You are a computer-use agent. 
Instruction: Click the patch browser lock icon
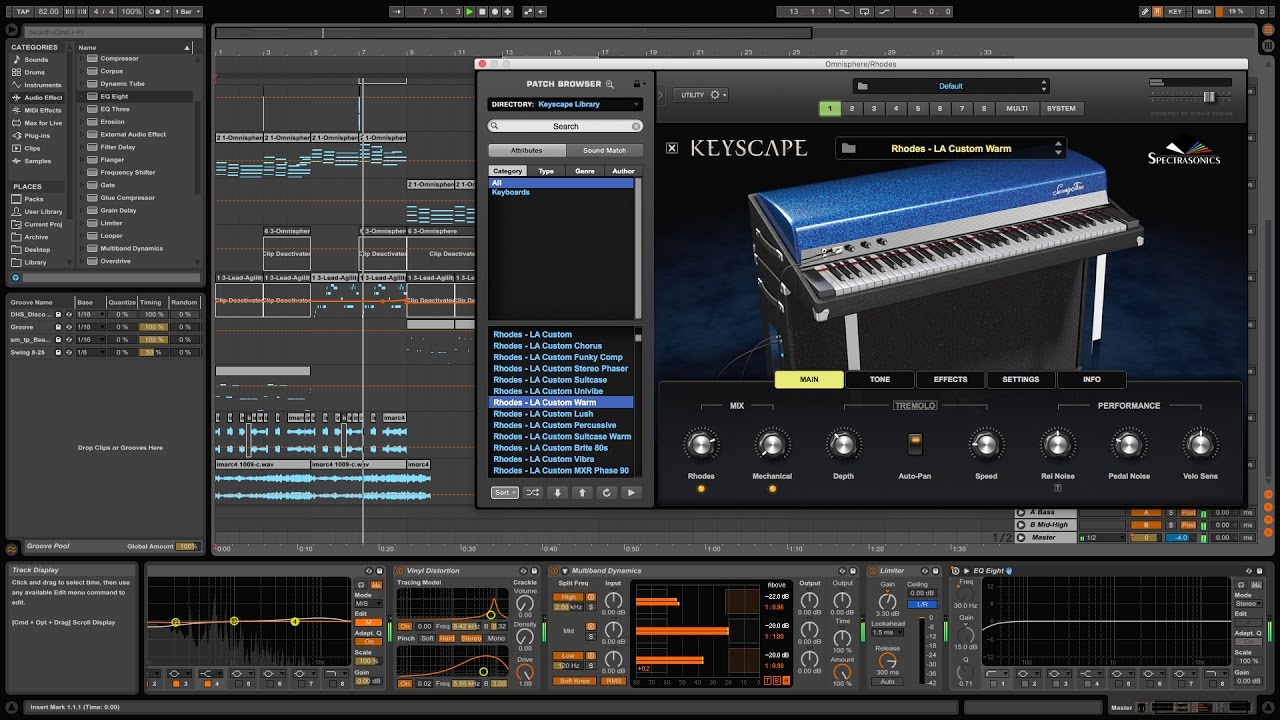coord(636,85)
